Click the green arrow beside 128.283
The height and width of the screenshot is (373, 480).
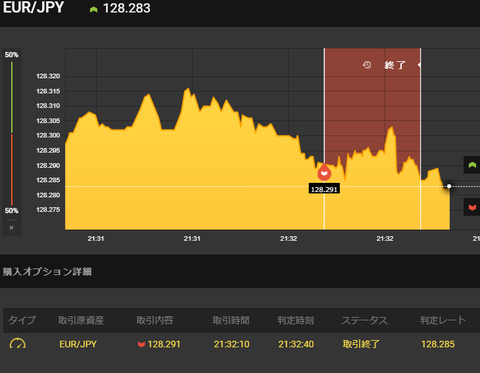pyautogui.click(x=93, y=9)
